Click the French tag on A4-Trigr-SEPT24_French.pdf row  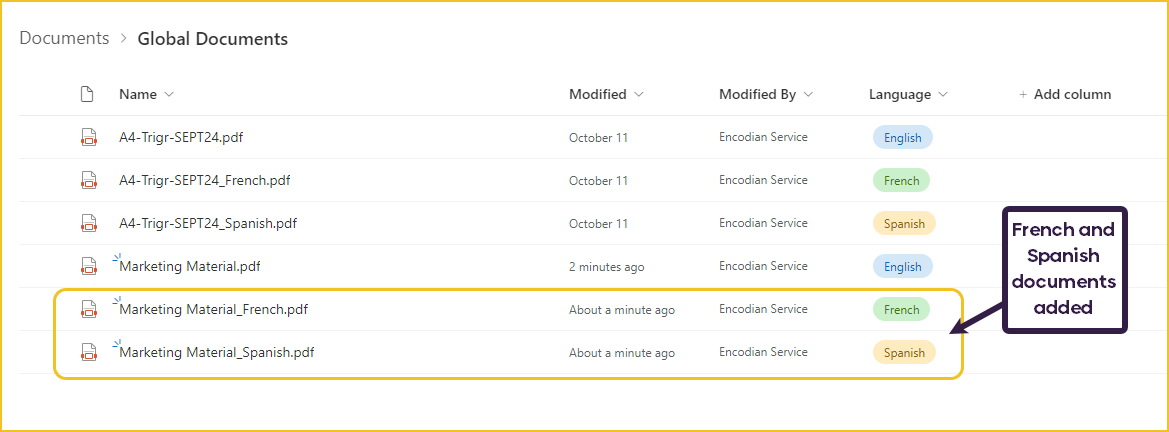(x=901, y=181)
